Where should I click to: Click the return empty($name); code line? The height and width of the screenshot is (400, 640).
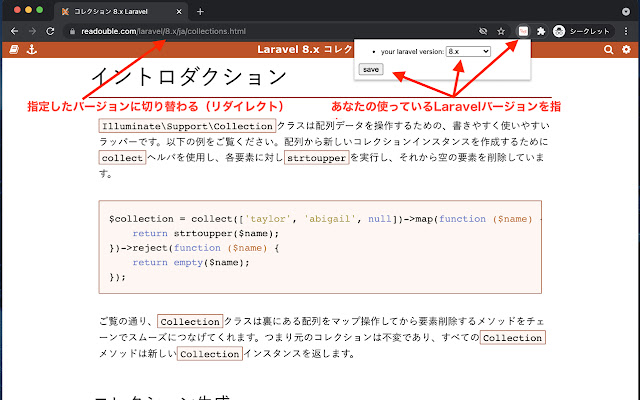pyautogui.click(x=191, y=262)
